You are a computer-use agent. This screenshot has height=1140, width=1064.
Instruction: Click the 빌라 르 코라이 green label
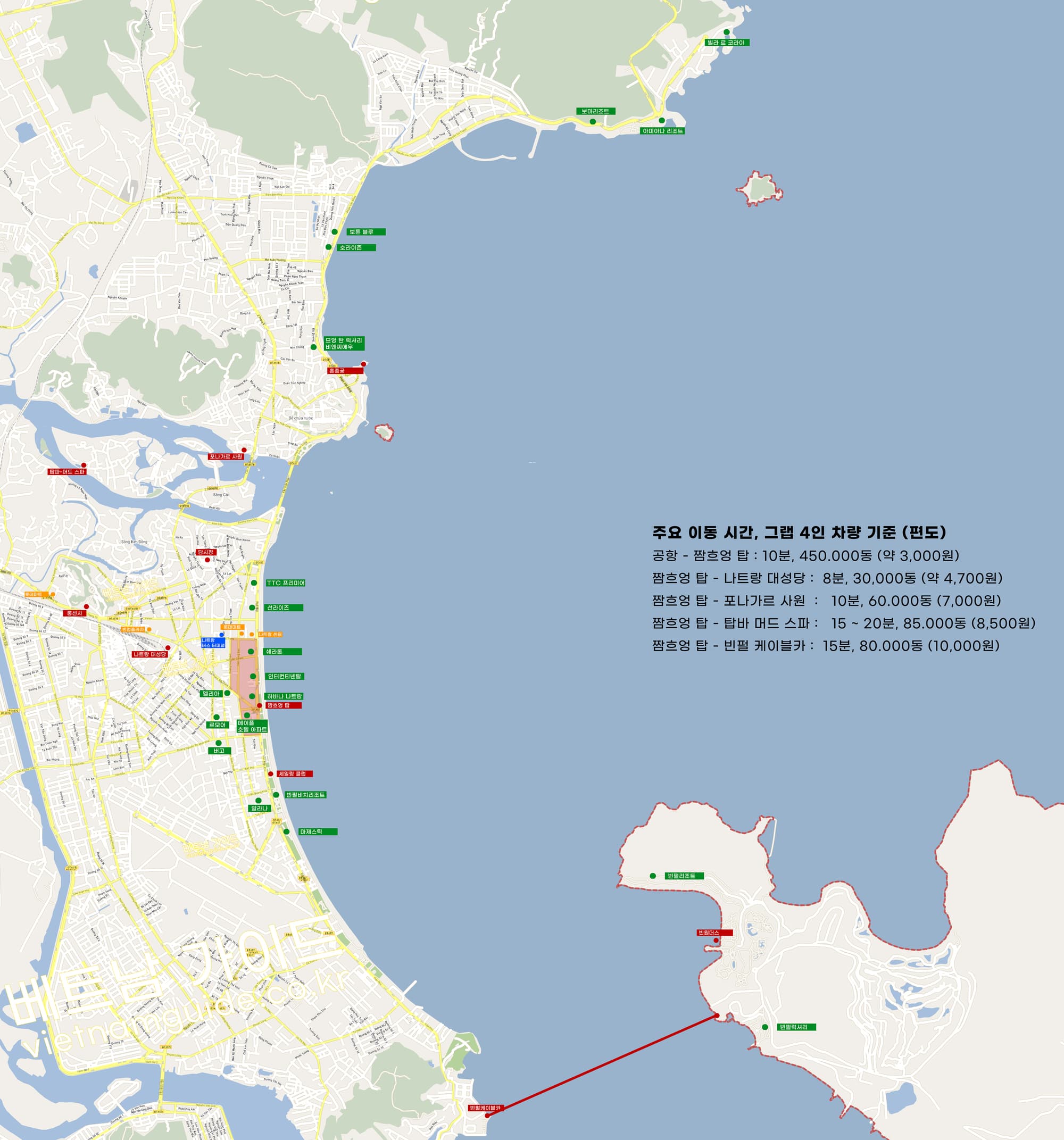[726, 43]
